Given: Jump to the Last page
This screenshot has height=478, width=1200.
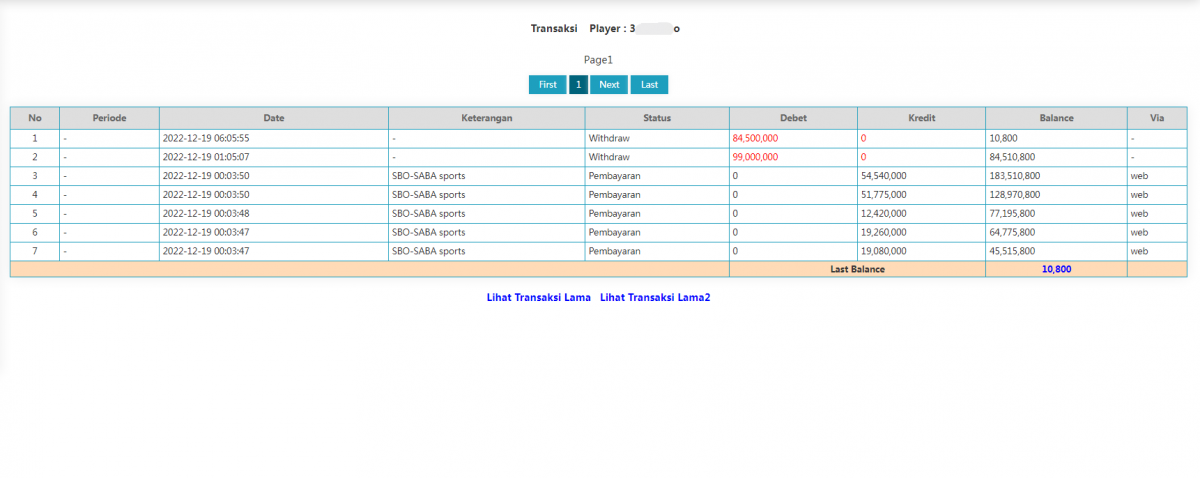Looking at the screenshot, I should [649, 85].
